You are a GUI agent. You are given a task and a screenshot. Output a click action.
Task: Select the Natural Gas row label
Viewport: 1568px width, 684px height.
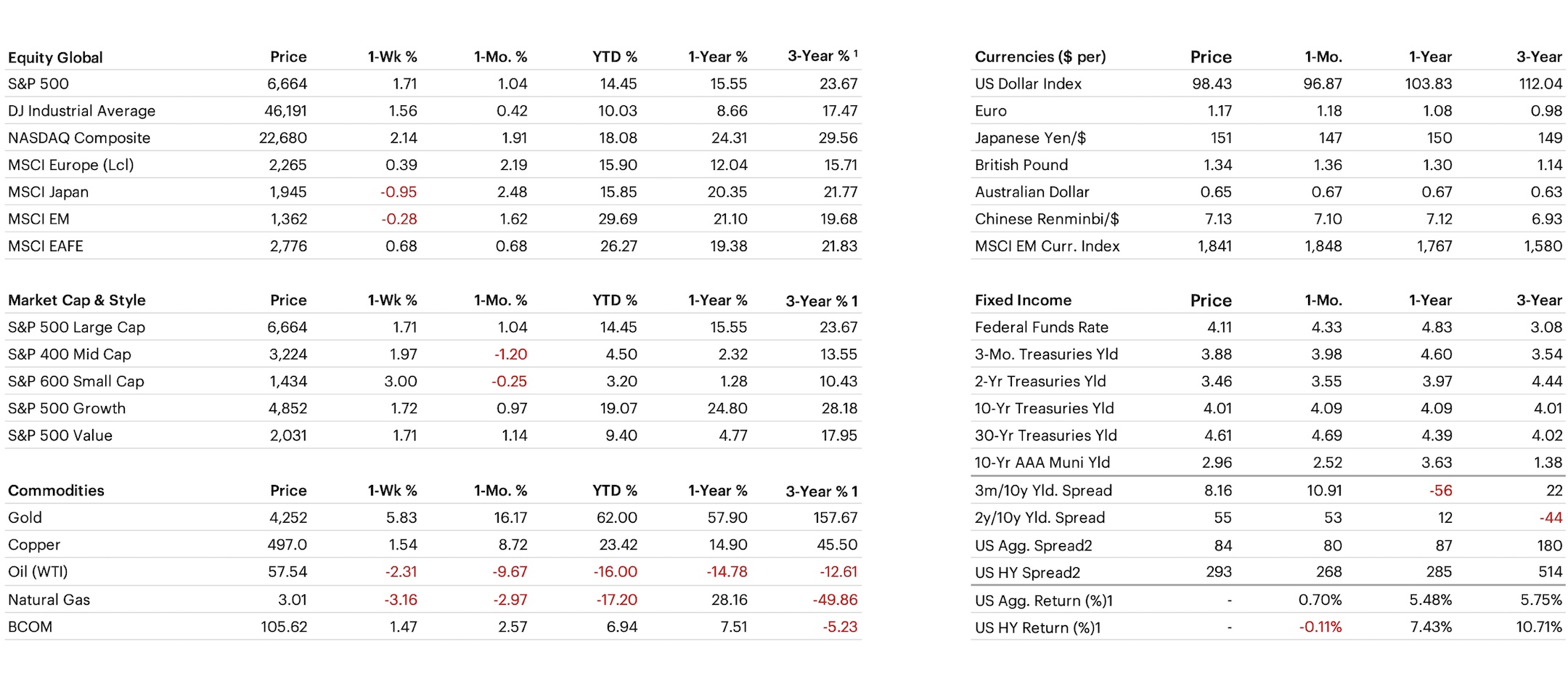(x=49, y=600)
